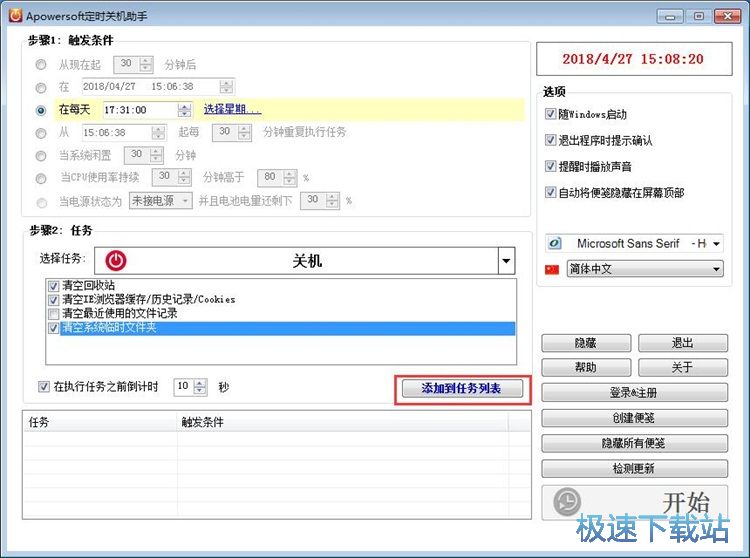Toggle 自动将便签隐藏在屏幕顶部 option
The image size is (750, 558).
(550, 192)
